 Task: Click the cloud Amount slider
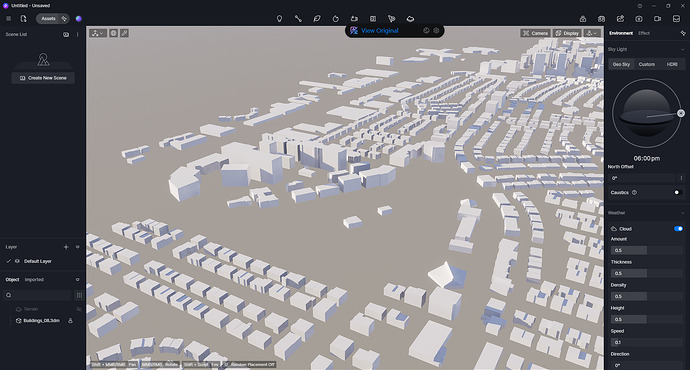[x=646, y=250]
